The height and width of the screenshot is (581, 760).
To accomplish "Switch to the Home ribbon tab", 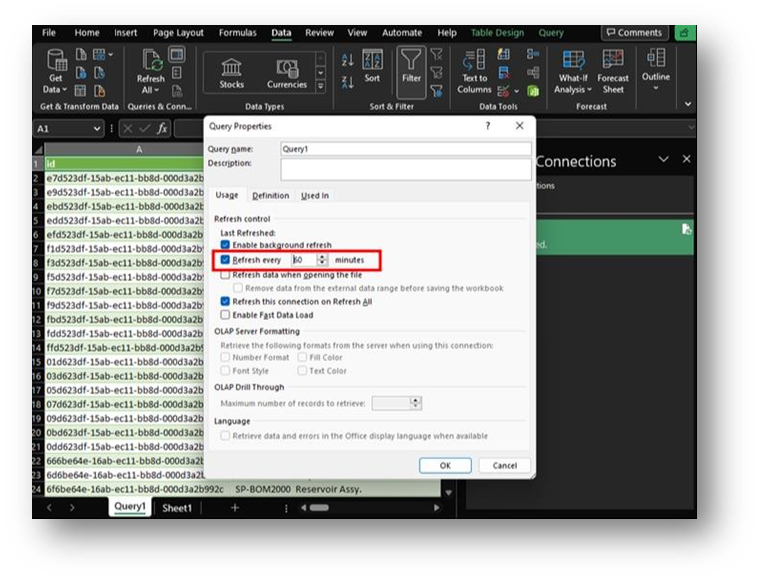I will pos(87,32).
